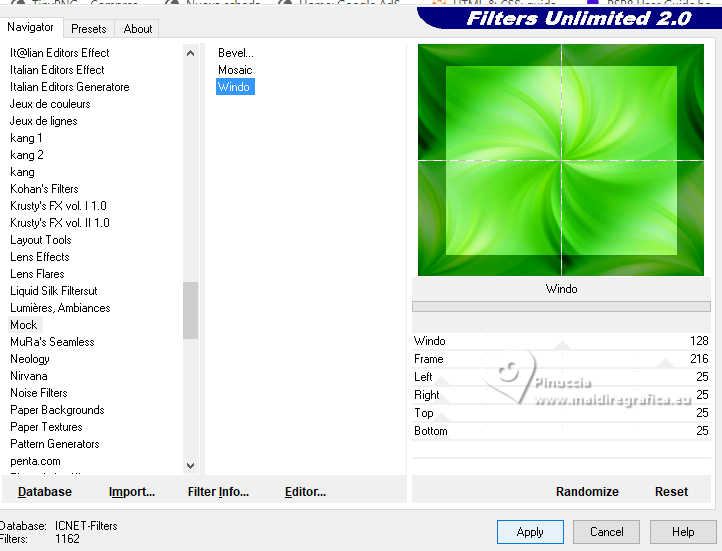
Task: Adjust the Bottom slider
Action: click(x=561, y=431)
